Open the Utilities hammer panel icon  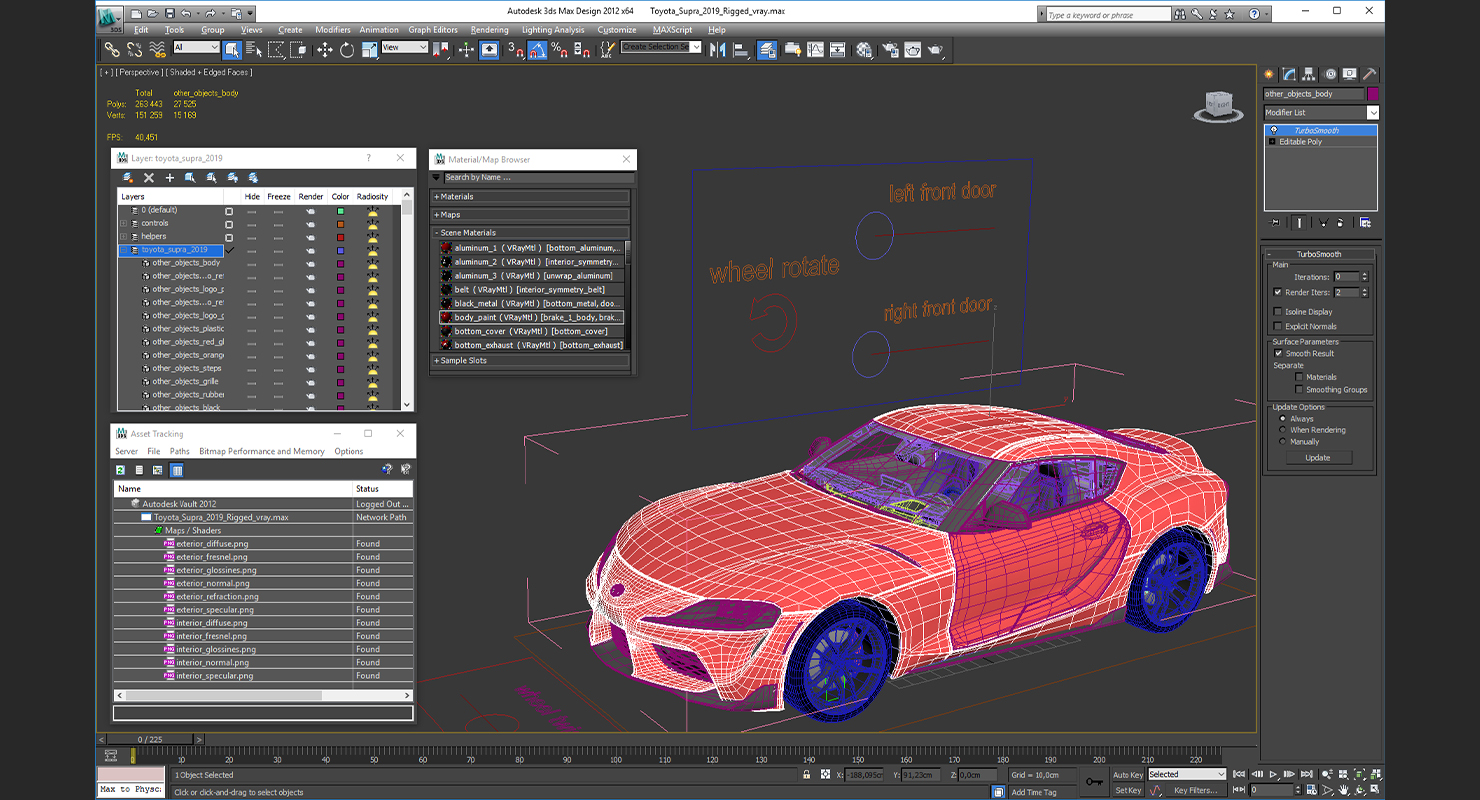(x=1370, y=74)
